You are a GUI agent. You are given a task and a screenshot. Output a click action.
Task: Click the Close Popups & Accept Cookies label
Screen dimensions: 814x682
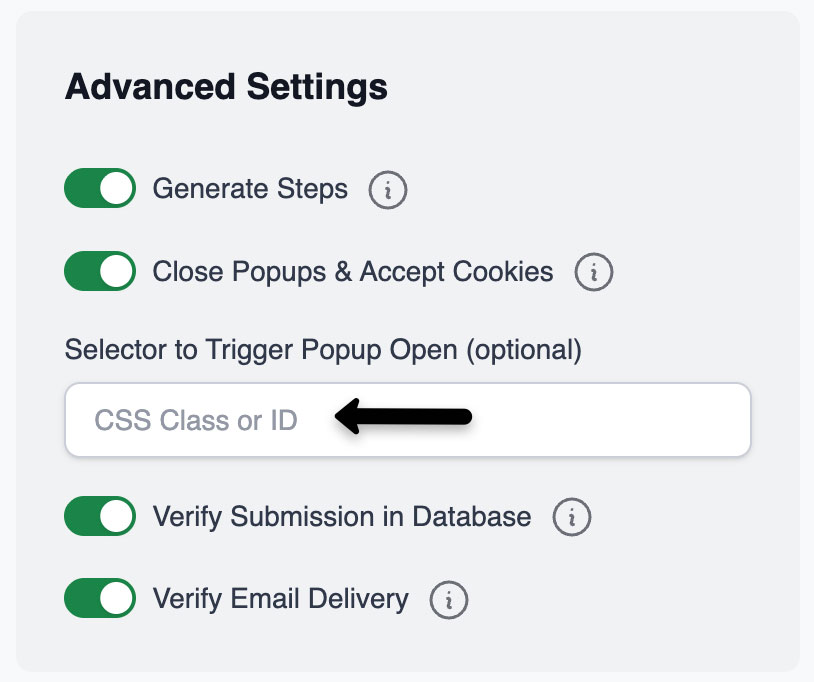point(352,271)
